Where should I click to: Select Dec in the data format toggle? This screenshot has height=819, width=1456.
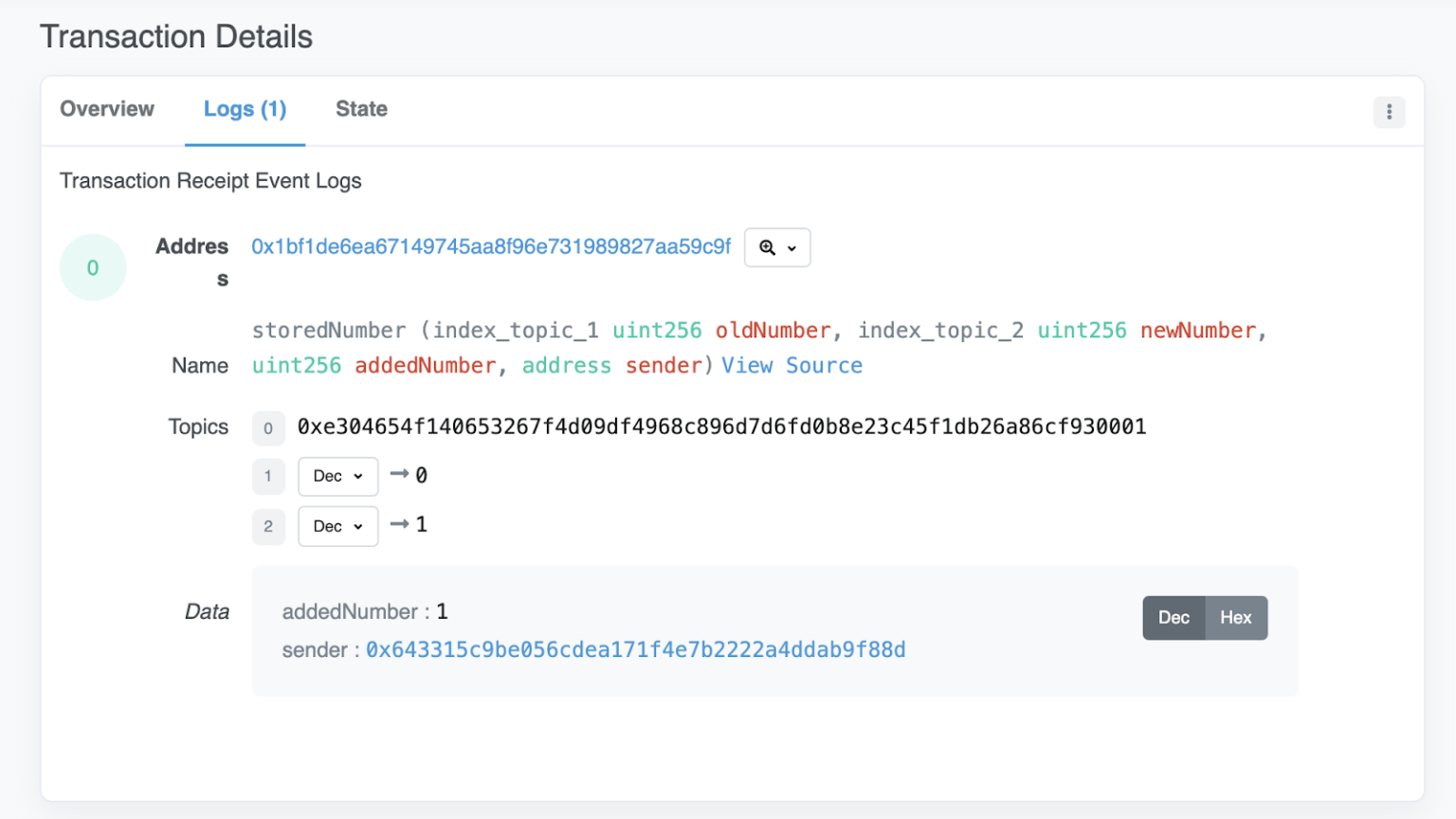tap(1174, 617)
